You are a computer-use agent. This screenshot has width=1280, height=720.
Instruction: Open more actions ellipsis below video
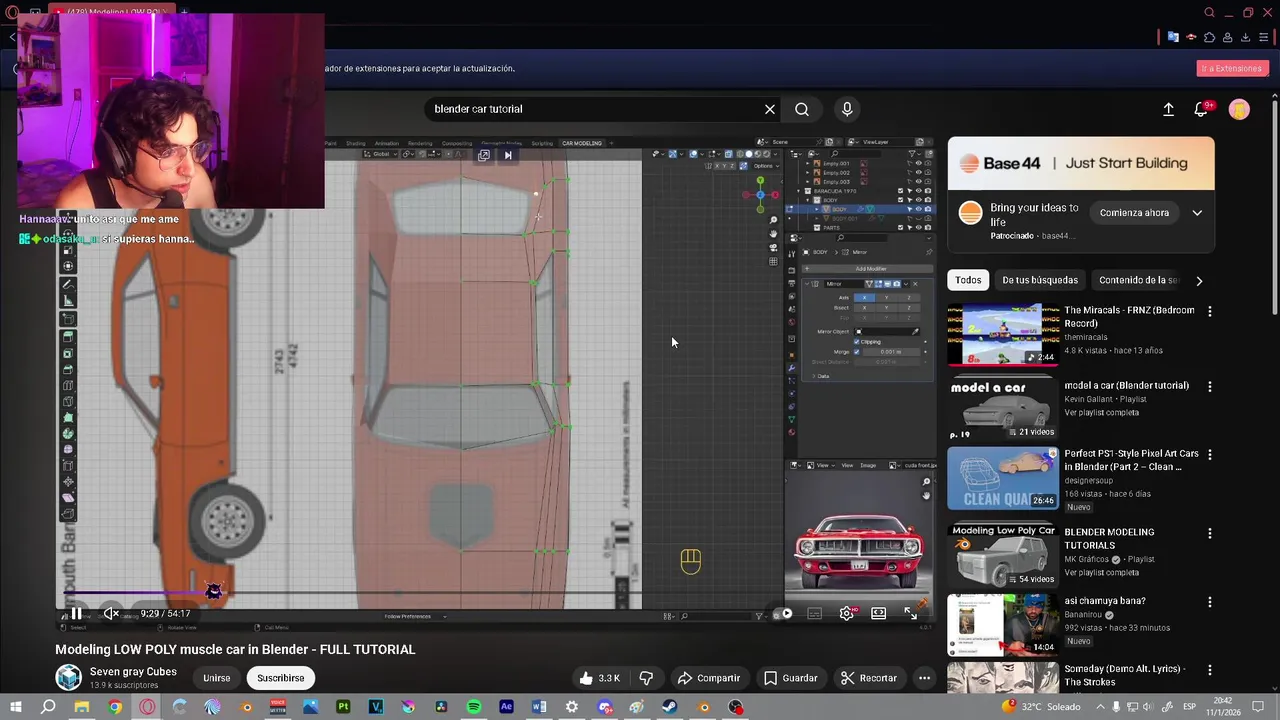924,678
